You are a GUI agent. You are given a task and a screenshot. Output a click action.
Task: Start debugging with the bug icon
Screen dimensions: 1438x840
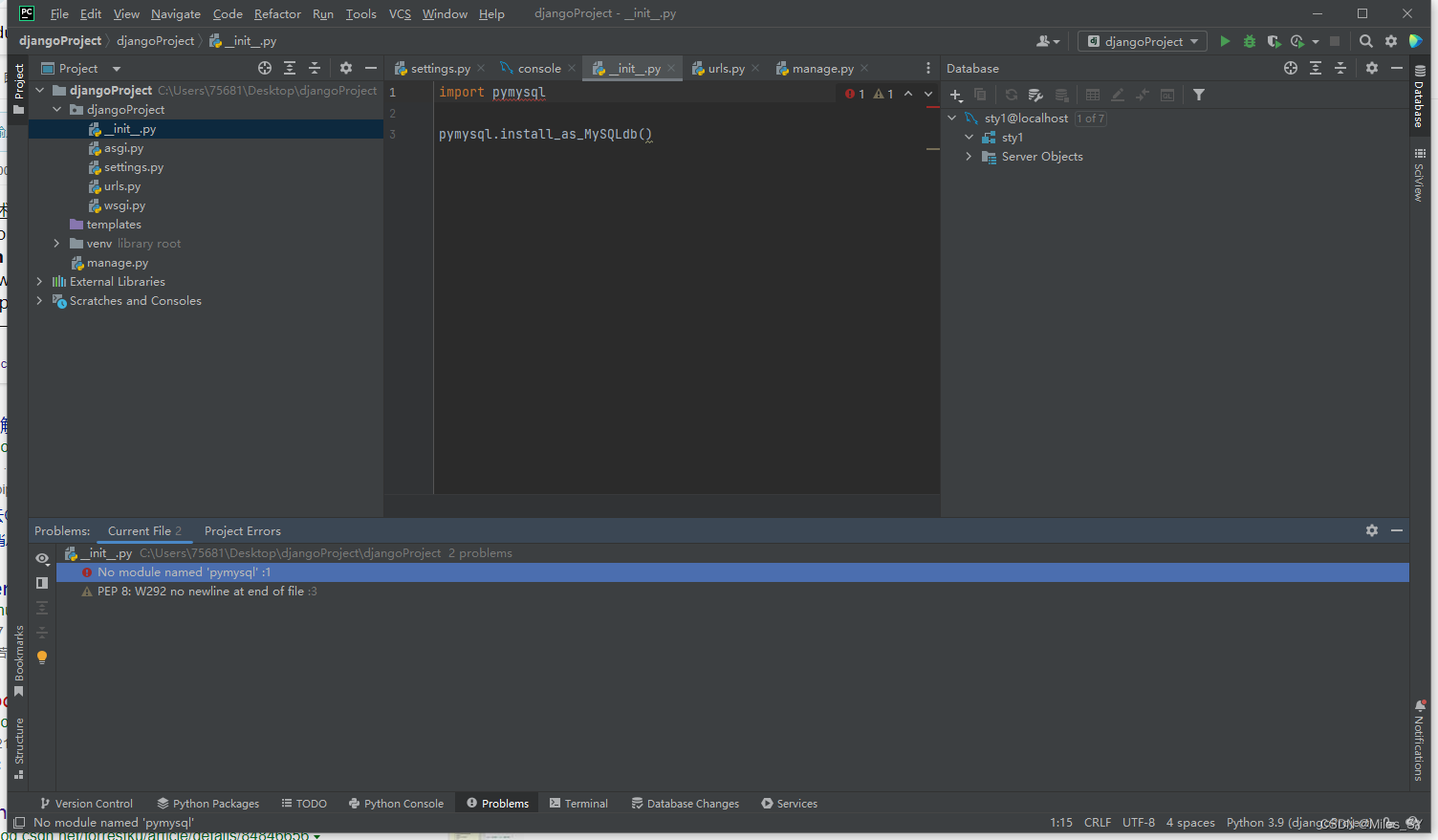pyautogui.click(x=1249, y=41)
